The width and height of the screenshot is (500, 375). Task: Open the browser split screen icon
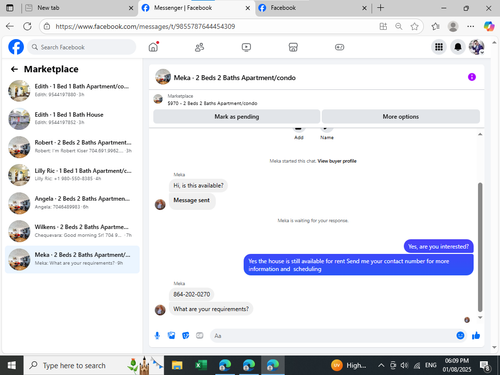tap(383, 26)
